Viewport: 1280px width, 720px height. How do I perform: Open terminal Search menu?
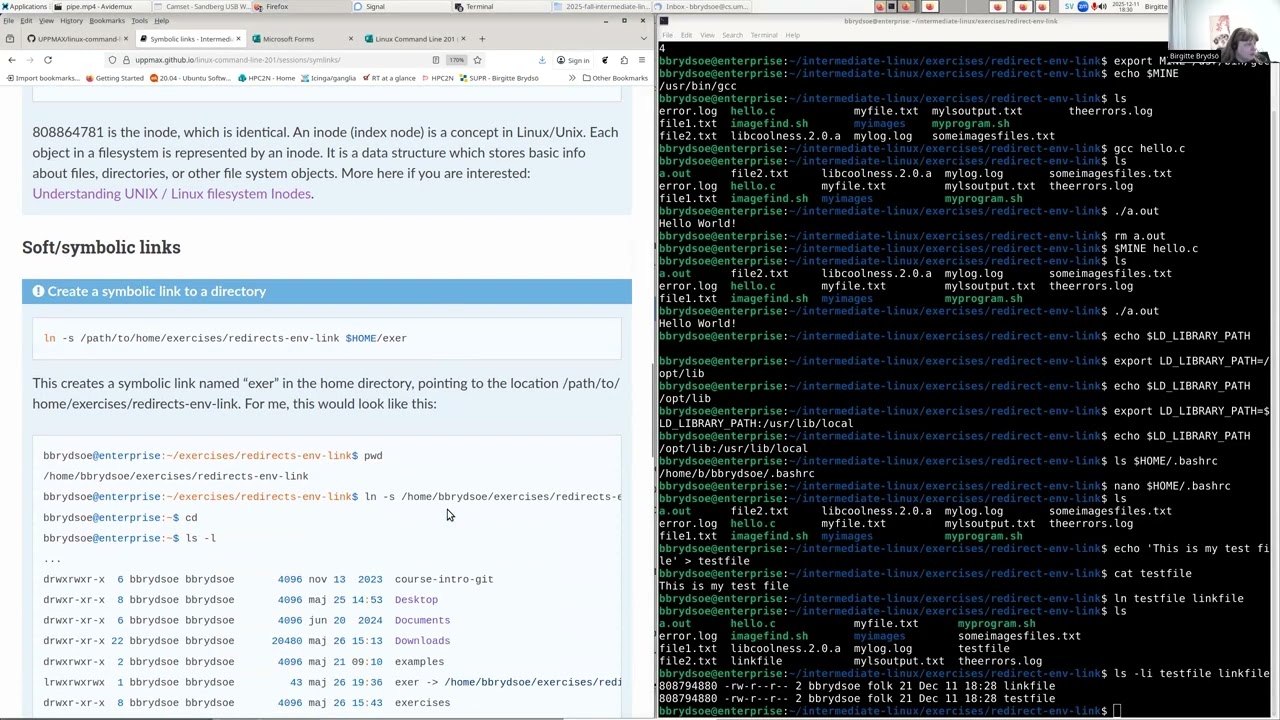coord(732,35)
